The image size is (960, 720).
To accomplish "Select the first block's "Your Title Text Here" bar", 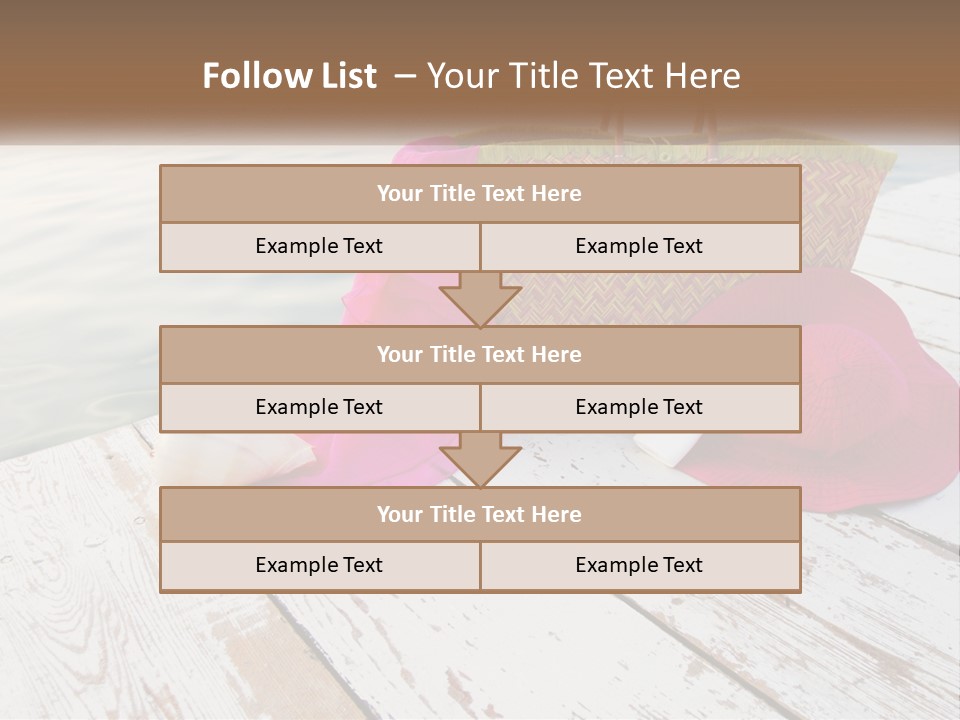I will pyautogui.click(x=481, y=193).
